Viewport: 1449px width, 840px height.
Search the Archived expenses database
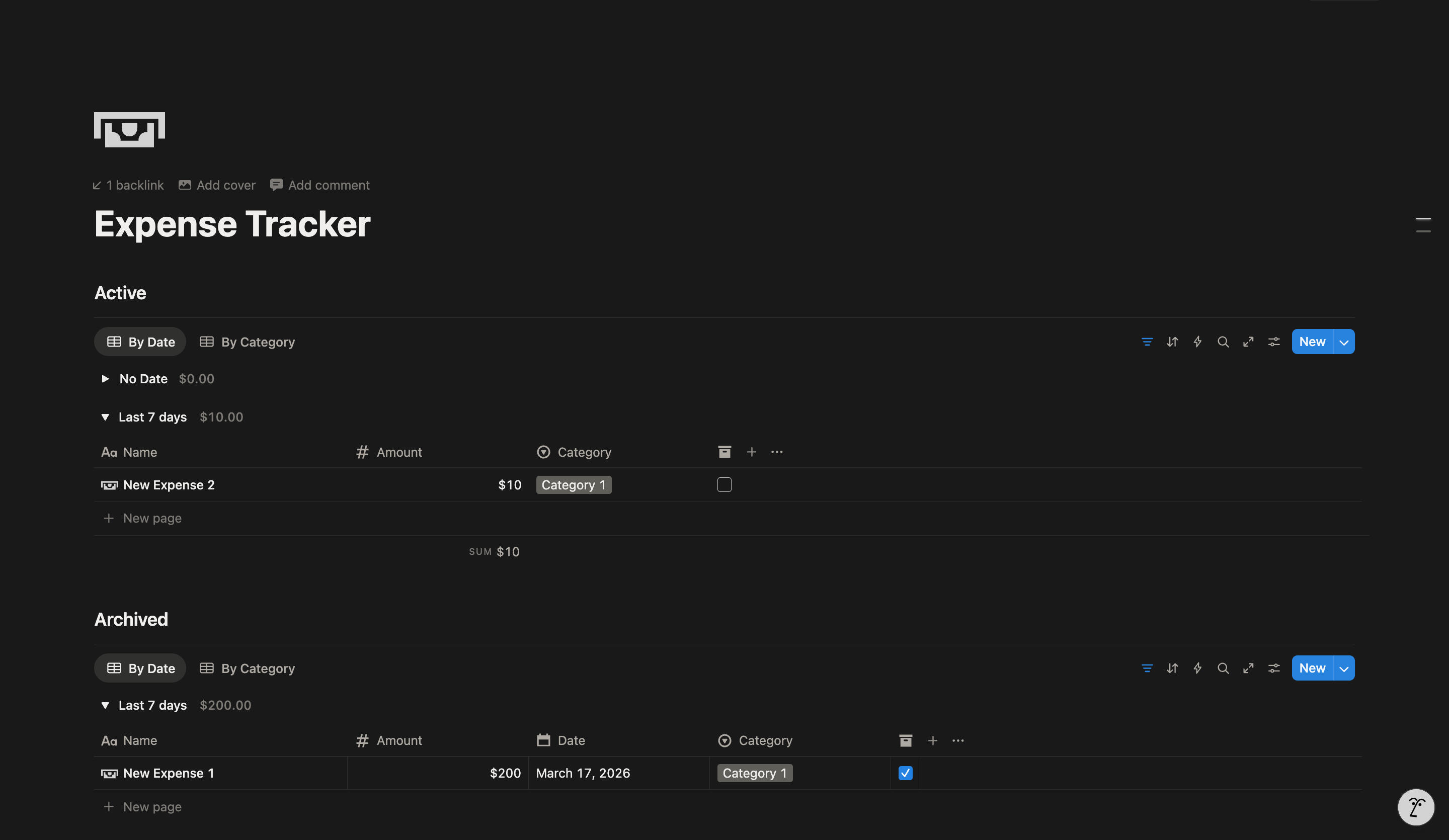click(x=1223, y=668)
